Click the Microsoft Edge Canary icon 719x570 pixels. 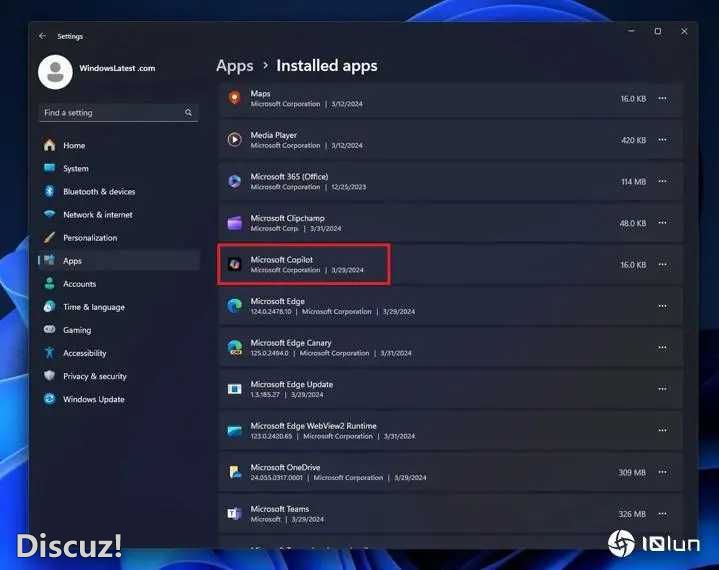pyautogui.click(x=235, y=348)
